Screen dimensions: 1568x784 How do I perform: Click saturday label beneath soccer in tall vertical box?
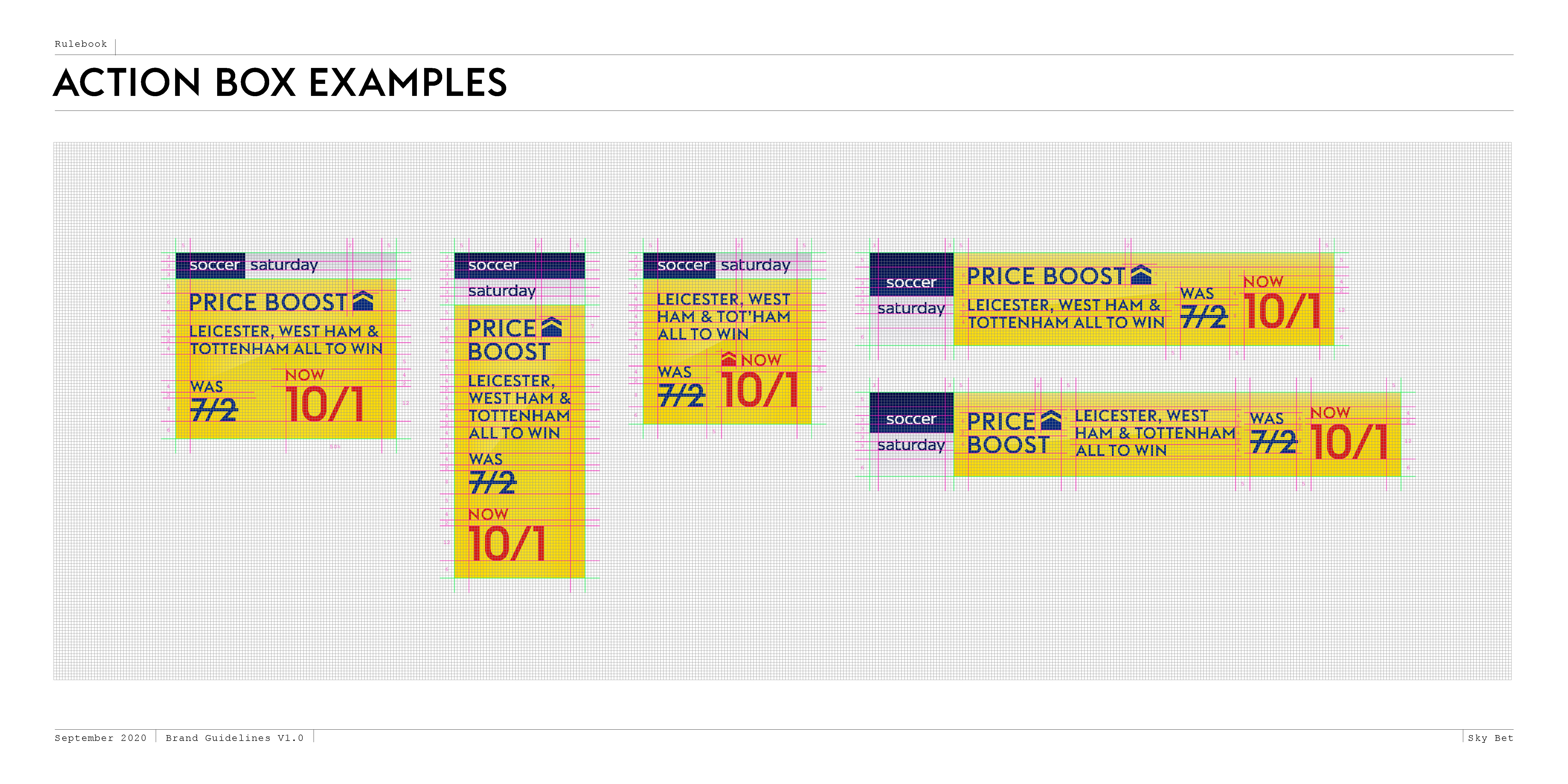[x=501, y=291]
